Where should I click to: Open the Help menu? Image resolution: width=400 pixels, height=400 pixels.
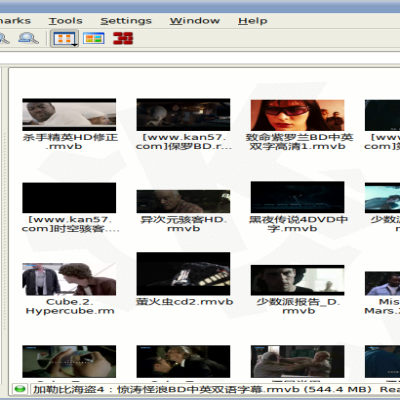coord(253,21)
